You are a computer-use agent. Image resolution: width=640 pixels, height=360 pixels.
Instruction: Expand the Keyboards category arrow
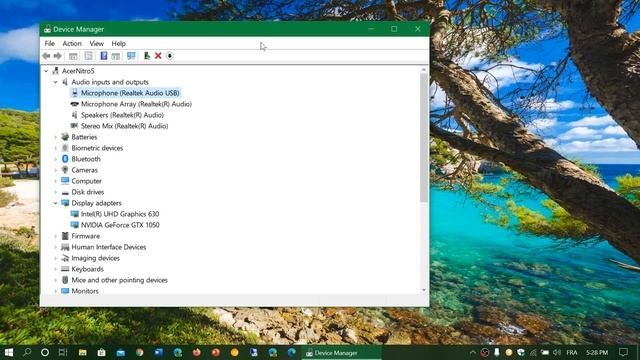[x=56, y=269]
